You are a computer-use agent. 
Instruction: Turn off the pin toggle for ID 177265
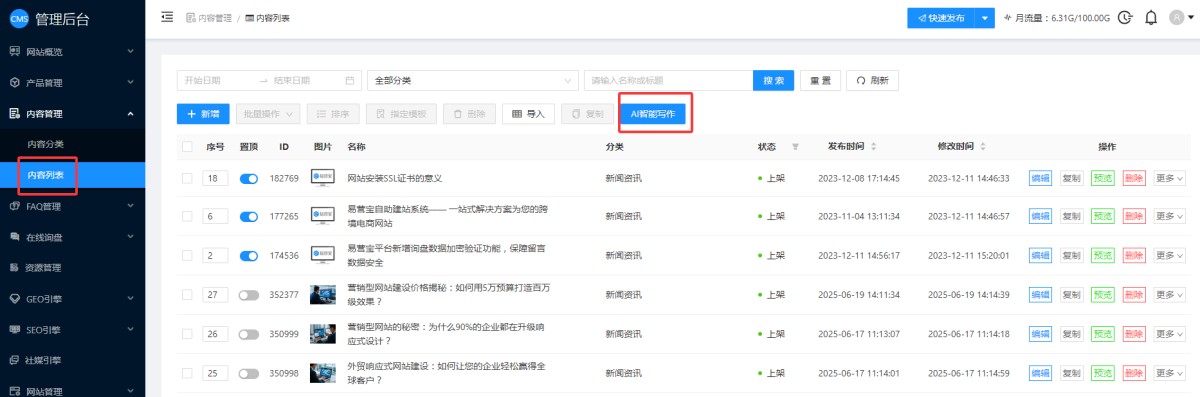point(249,216)
